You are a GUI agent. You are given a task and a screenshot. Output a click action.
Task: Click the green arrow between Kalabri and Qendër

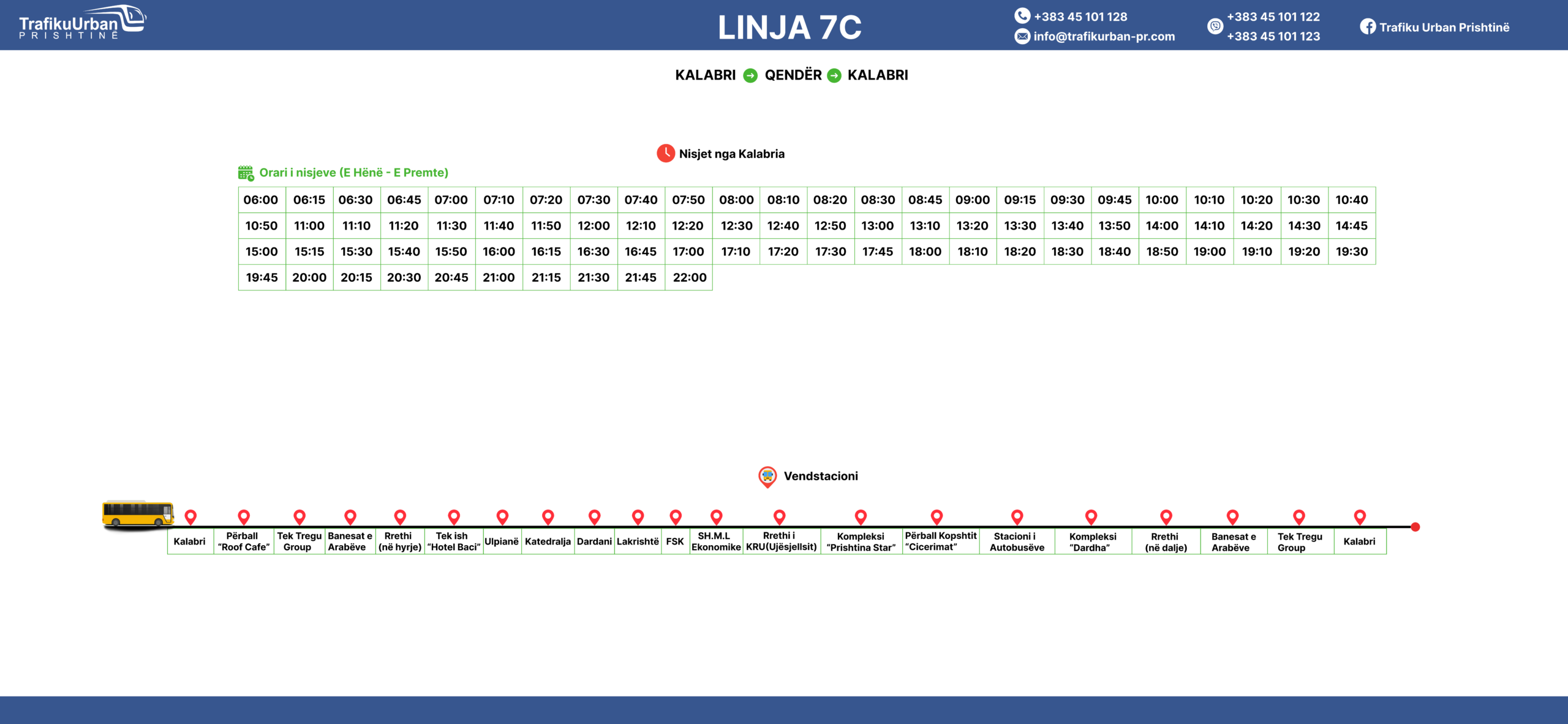750,75
